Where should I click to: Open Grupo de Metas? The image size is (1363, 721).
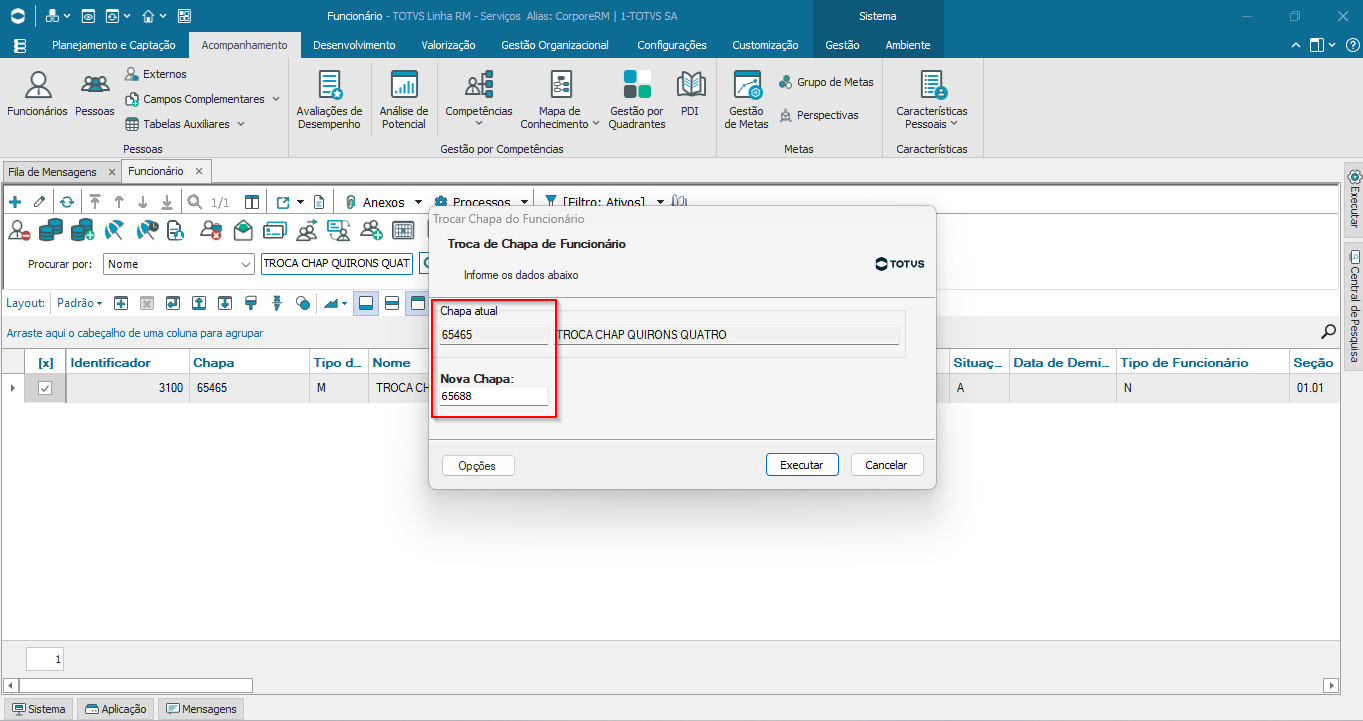click(x=826, y=82)
